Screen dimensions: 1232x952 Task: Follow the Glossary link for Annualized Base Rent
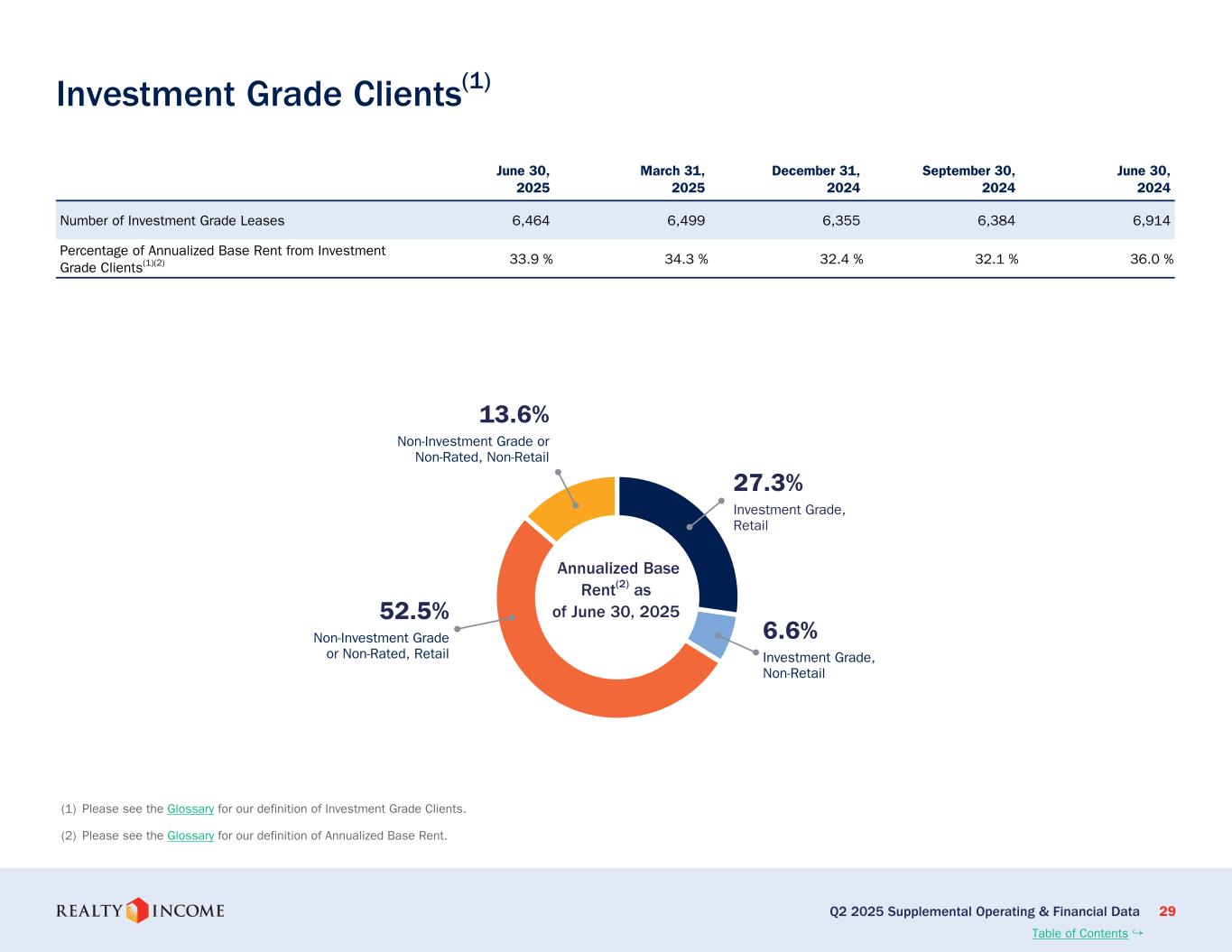[x=190, y=836]
